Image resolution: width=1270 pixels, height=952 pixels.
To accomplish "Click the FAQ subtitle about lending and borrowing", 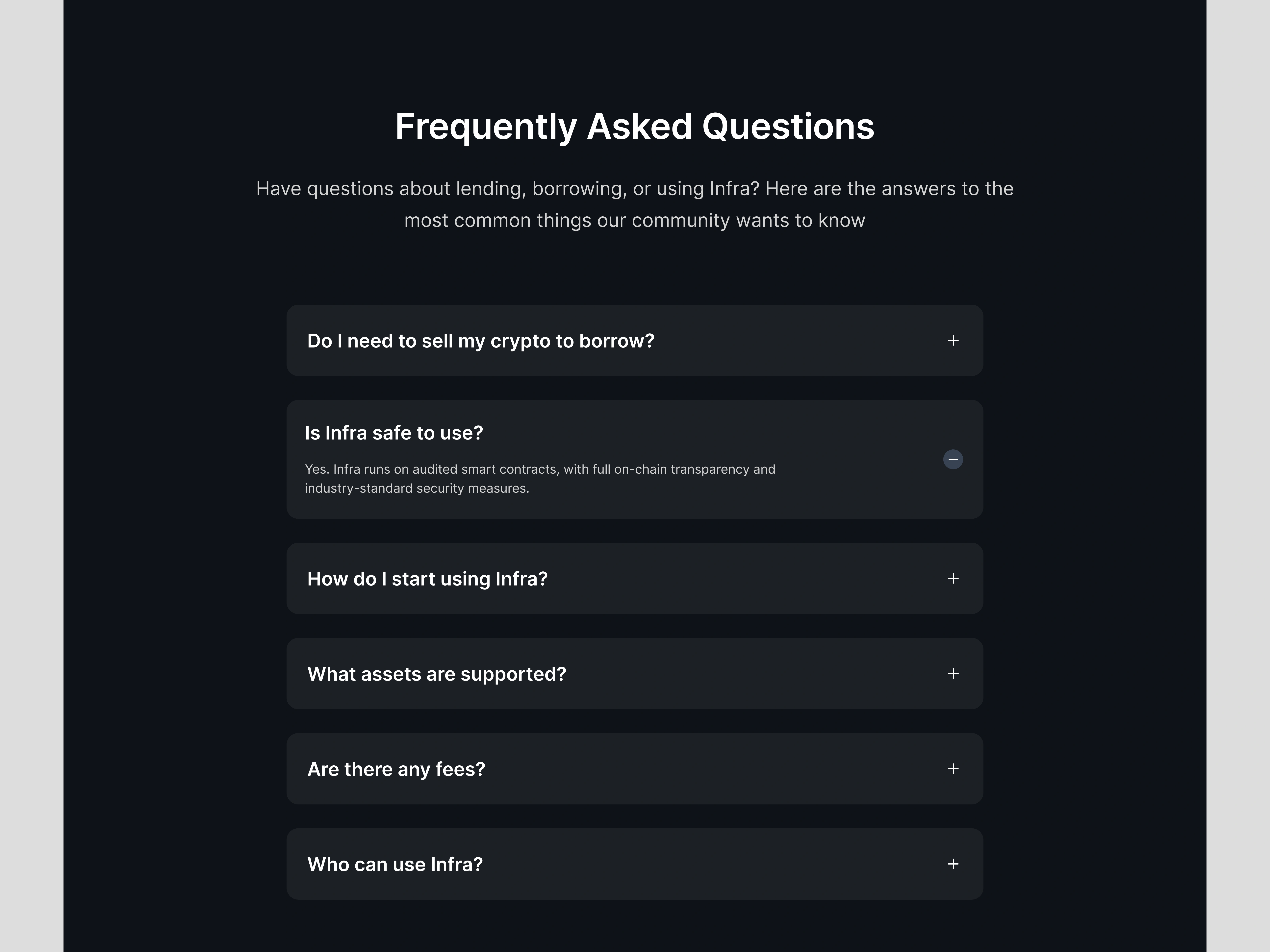I will pos(634,204).
